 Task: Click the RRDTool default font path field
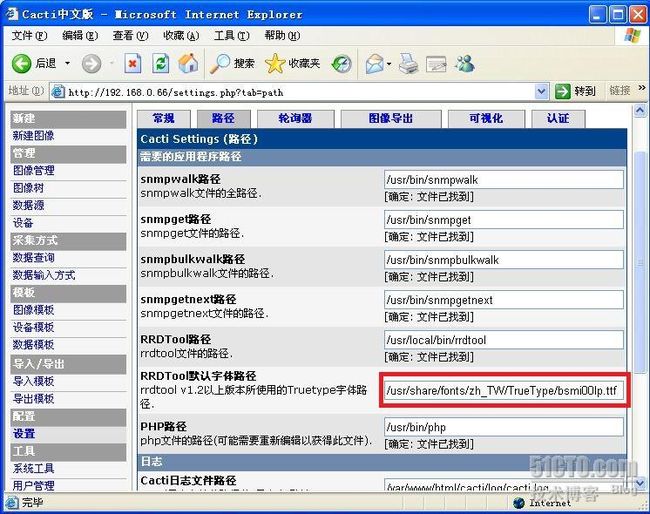point(504,390)
